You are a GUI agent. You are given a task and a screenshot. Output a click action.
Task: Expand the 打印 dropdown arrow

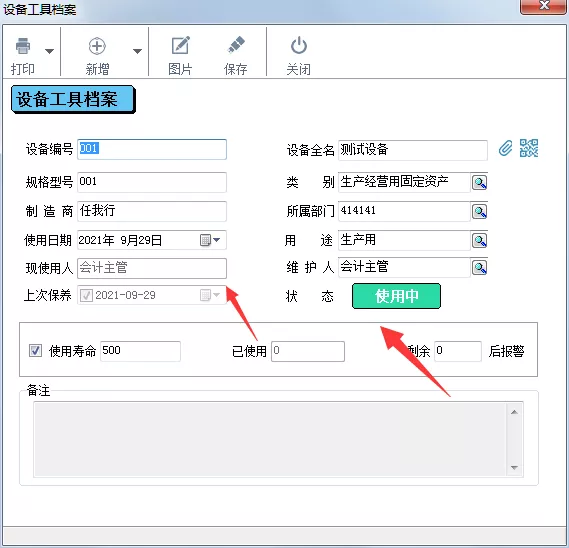49,51
